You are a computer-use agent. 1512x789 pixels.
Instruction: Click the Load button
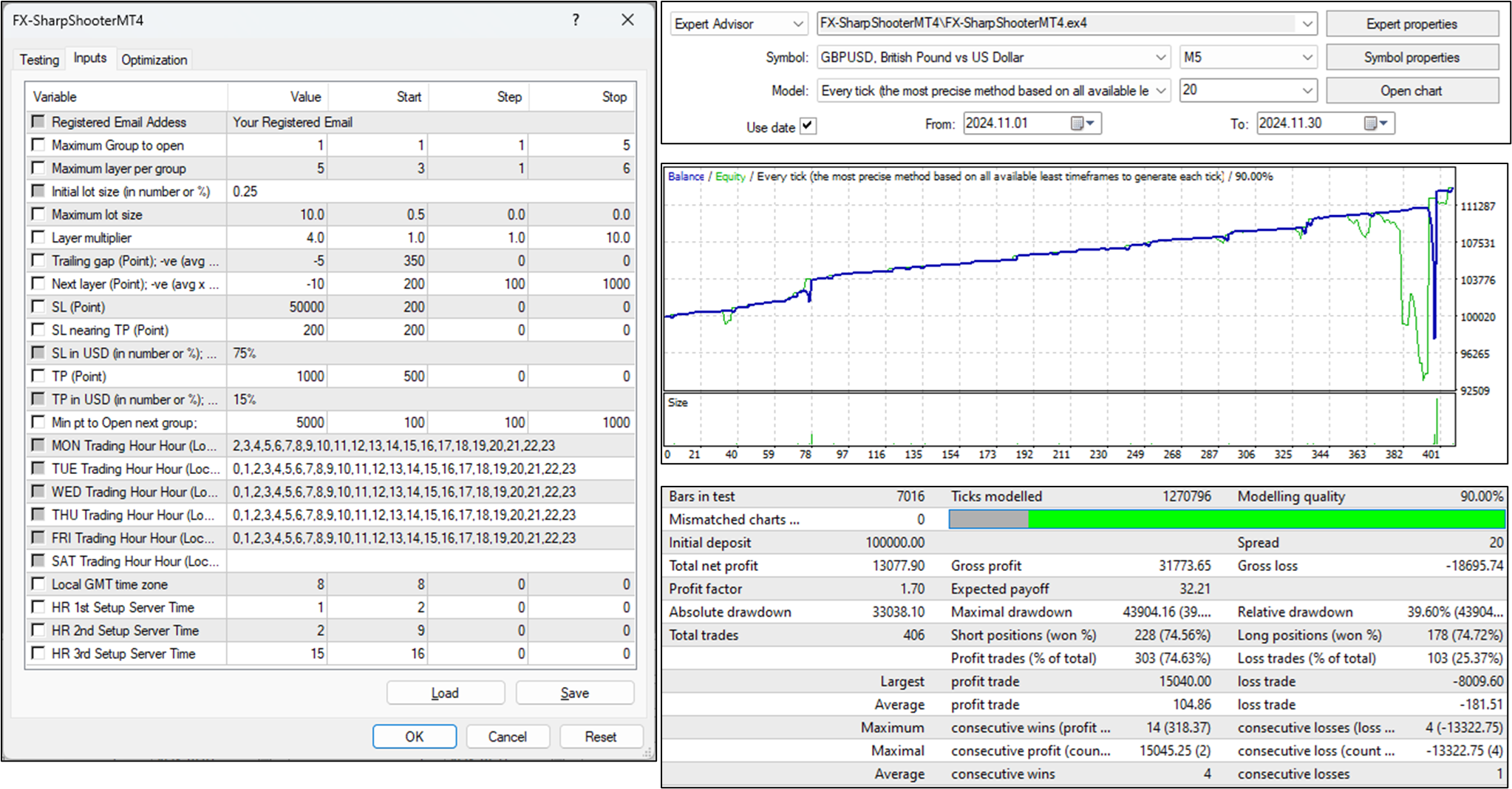point(445,693)
